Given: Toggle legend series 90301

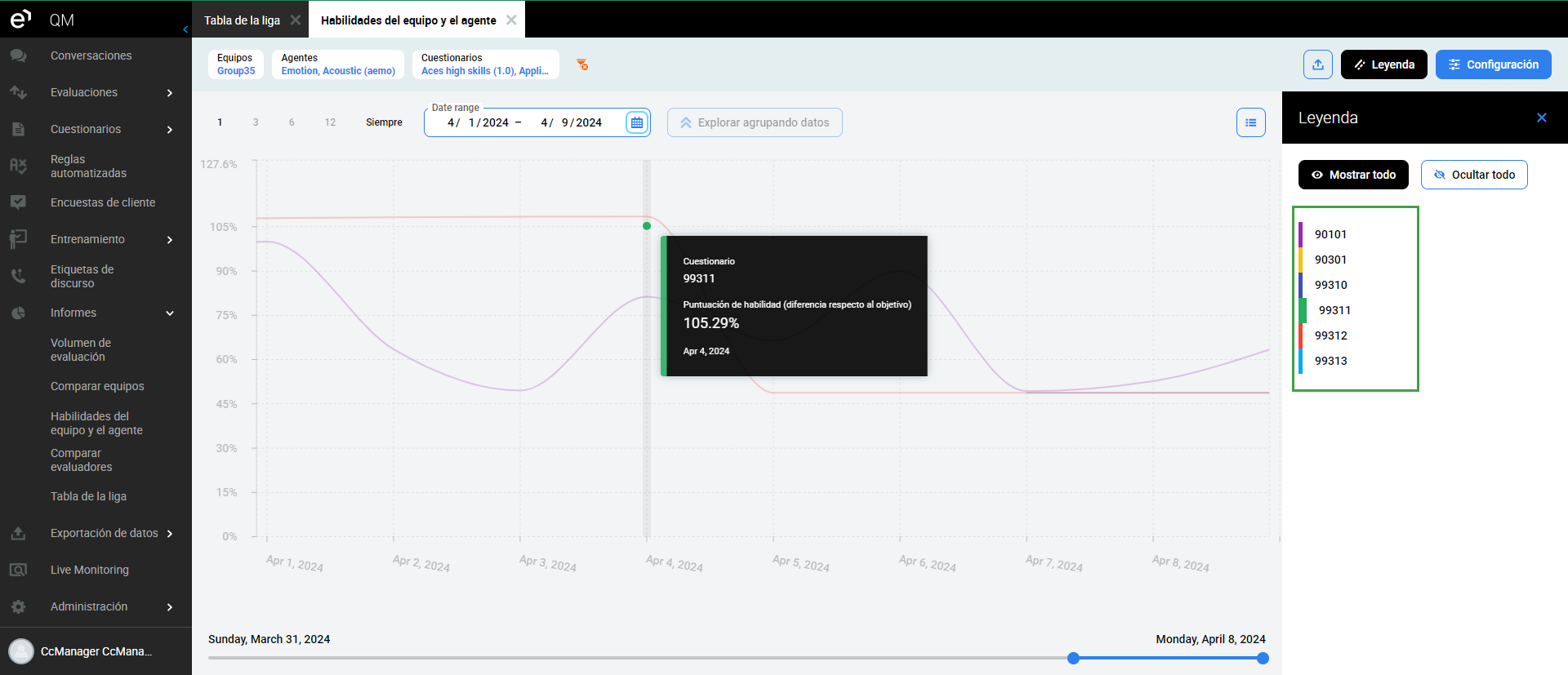Looking at the screenshot, I should (x=1330, y=260).
